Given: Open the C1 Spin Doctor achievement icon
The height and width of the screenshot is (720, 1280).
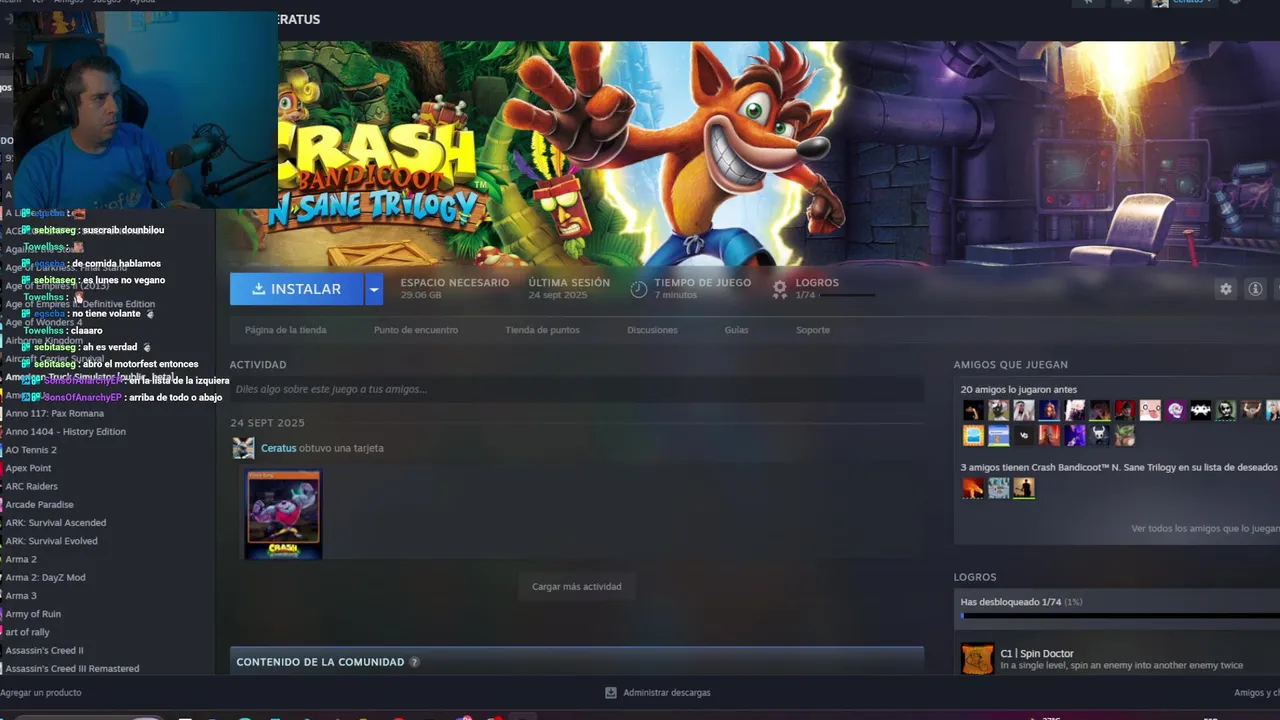Looking at the screenshot, I should click(x=977, y=659).
